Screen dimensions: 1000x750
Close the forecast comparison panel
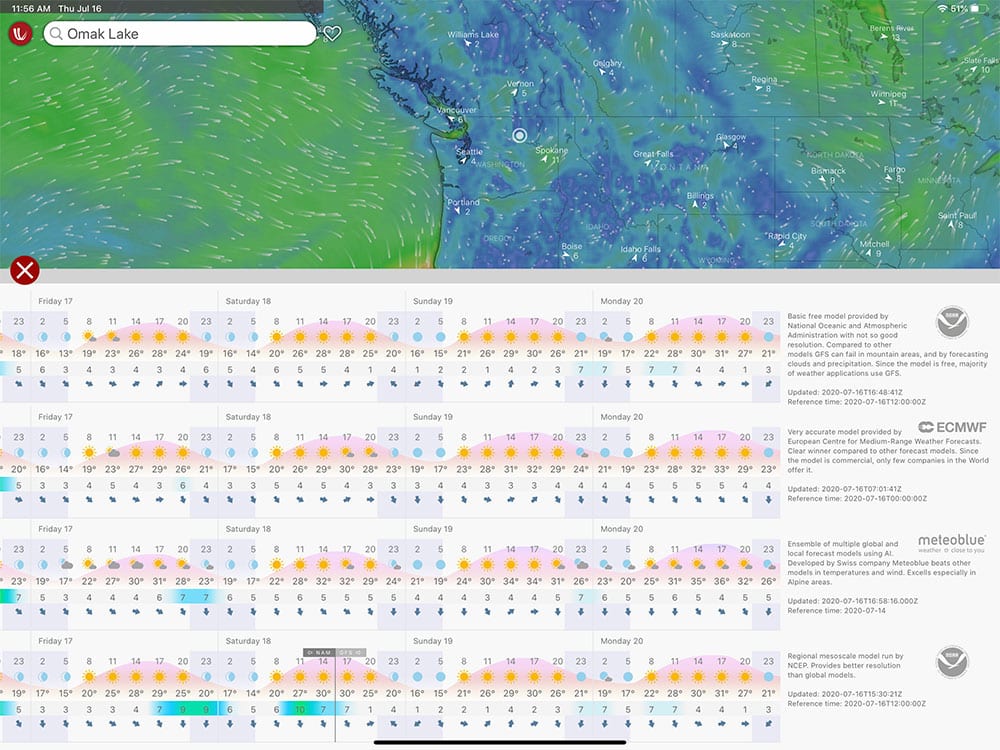24,271
